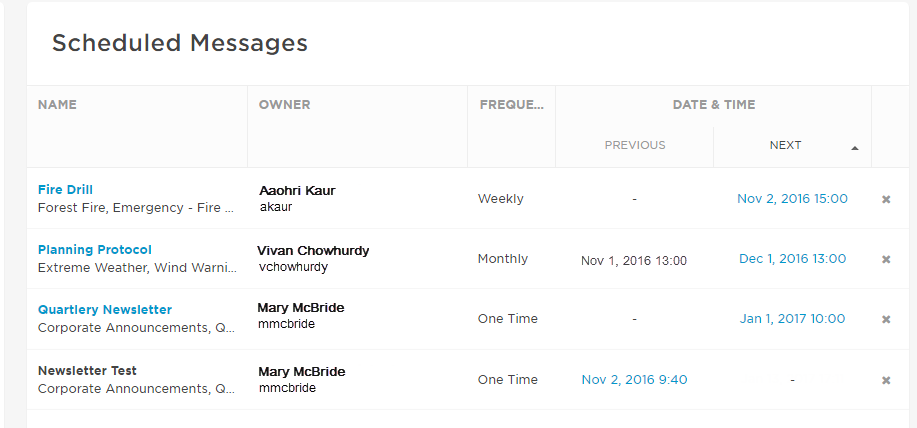Remove the Planning Protocol row
This screenshot has width=917, height=428.
tap(886, 260)
